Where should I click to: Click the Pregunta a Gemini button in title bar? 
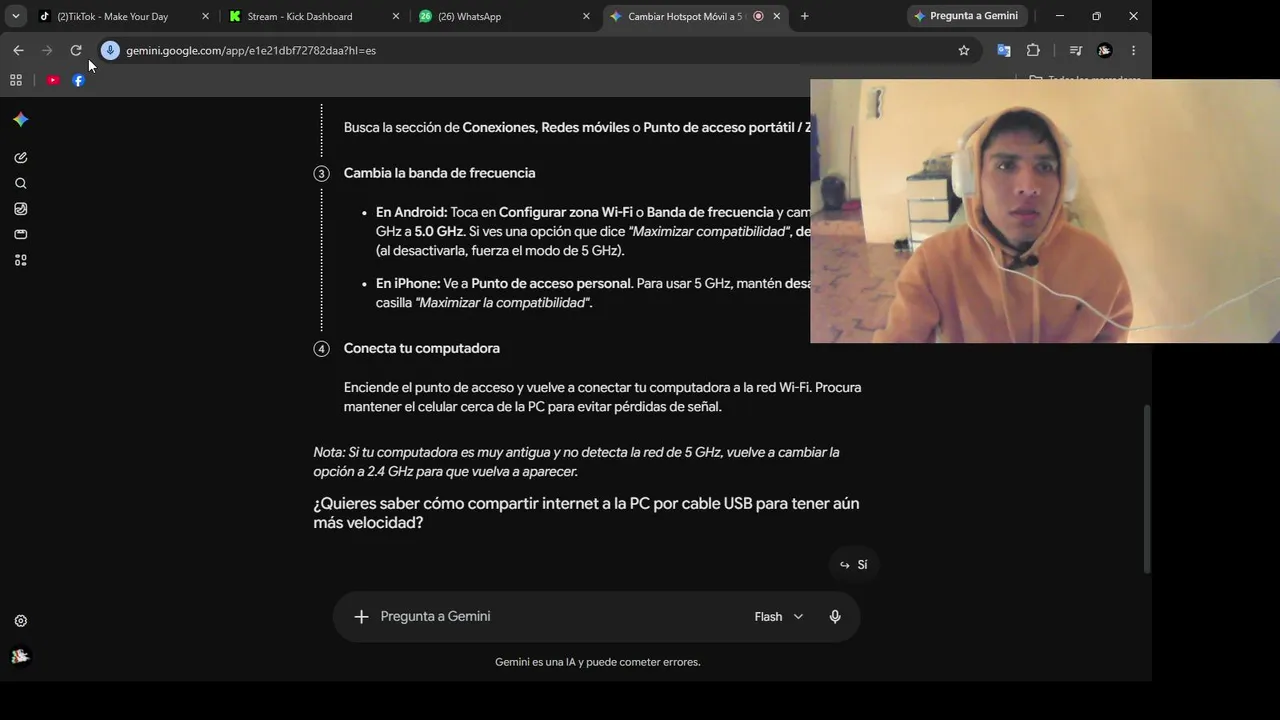(x=966, y=16)
